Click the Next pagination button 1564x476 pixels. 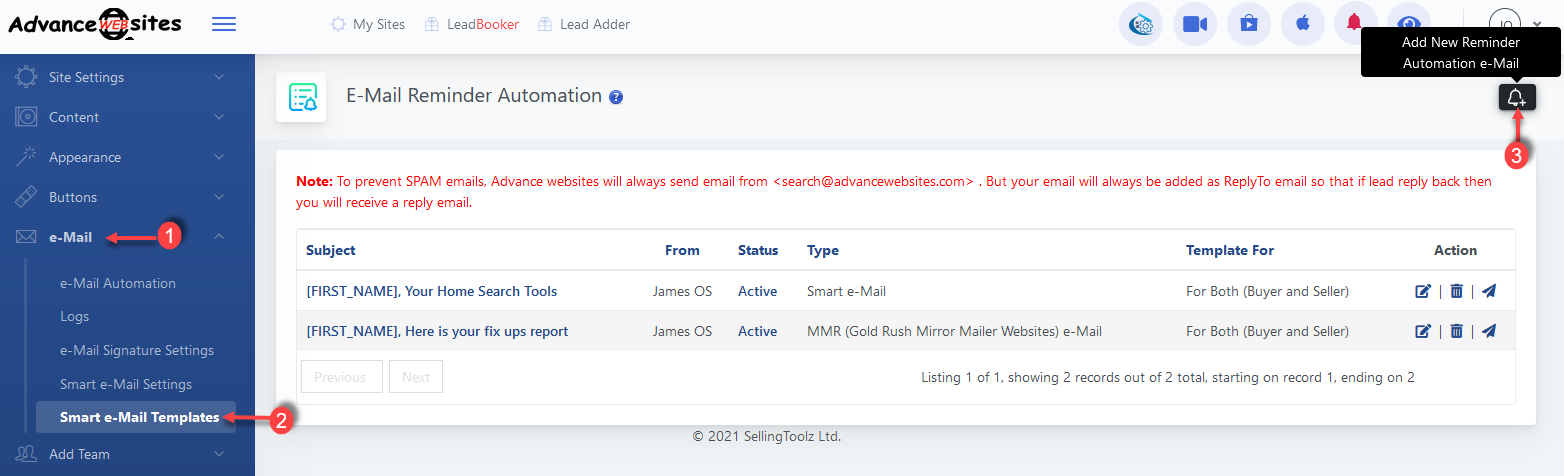(415, 377)
